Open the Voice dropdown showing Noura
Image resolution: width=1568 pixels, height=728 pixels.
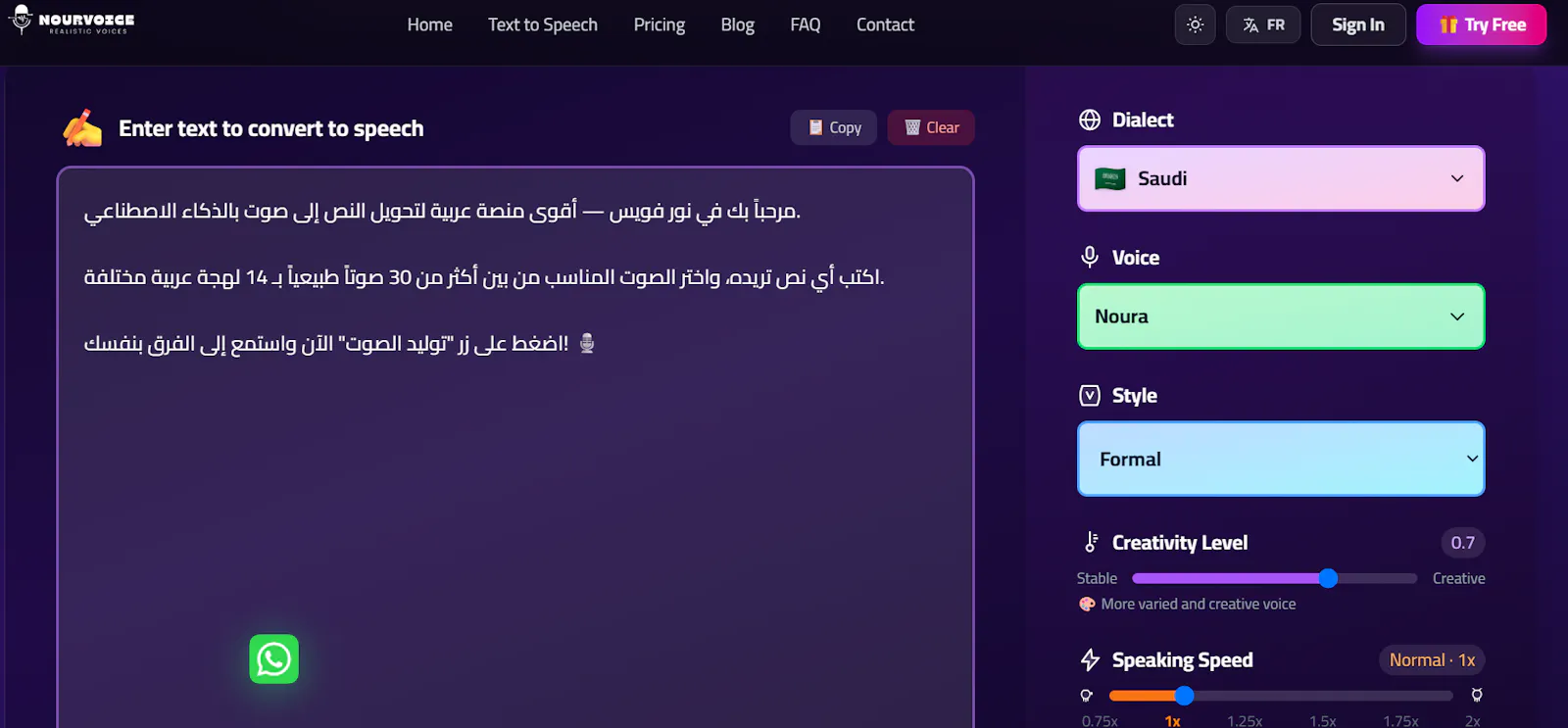(1281, 316)
